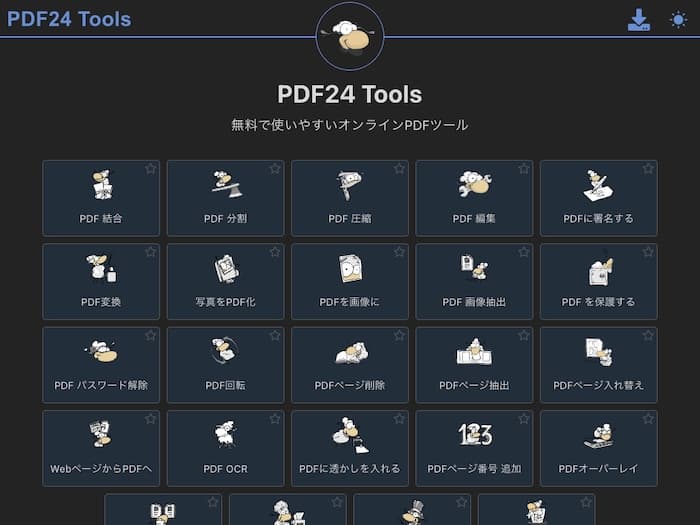Favorite the PDF 分割 tool star

click(275, 169)
